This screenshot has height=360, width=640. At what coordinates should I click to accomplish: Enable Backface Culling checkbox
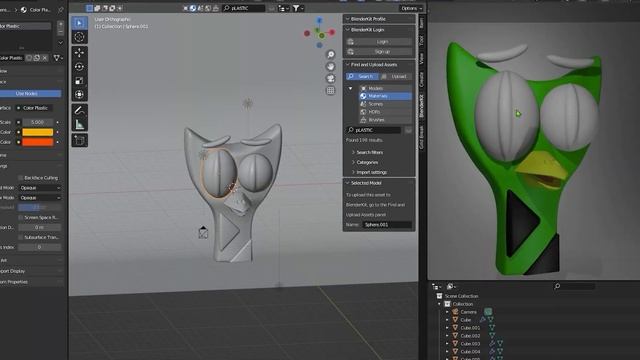pyautogui.click(x=20, y=178)
